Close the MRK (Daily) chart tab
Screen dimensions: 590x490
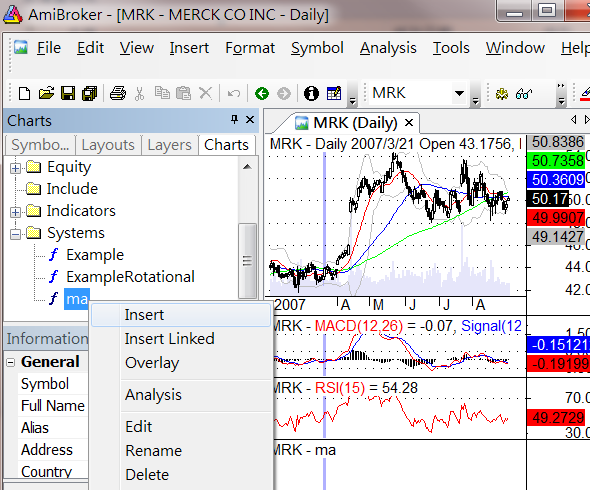pos(409,123)
